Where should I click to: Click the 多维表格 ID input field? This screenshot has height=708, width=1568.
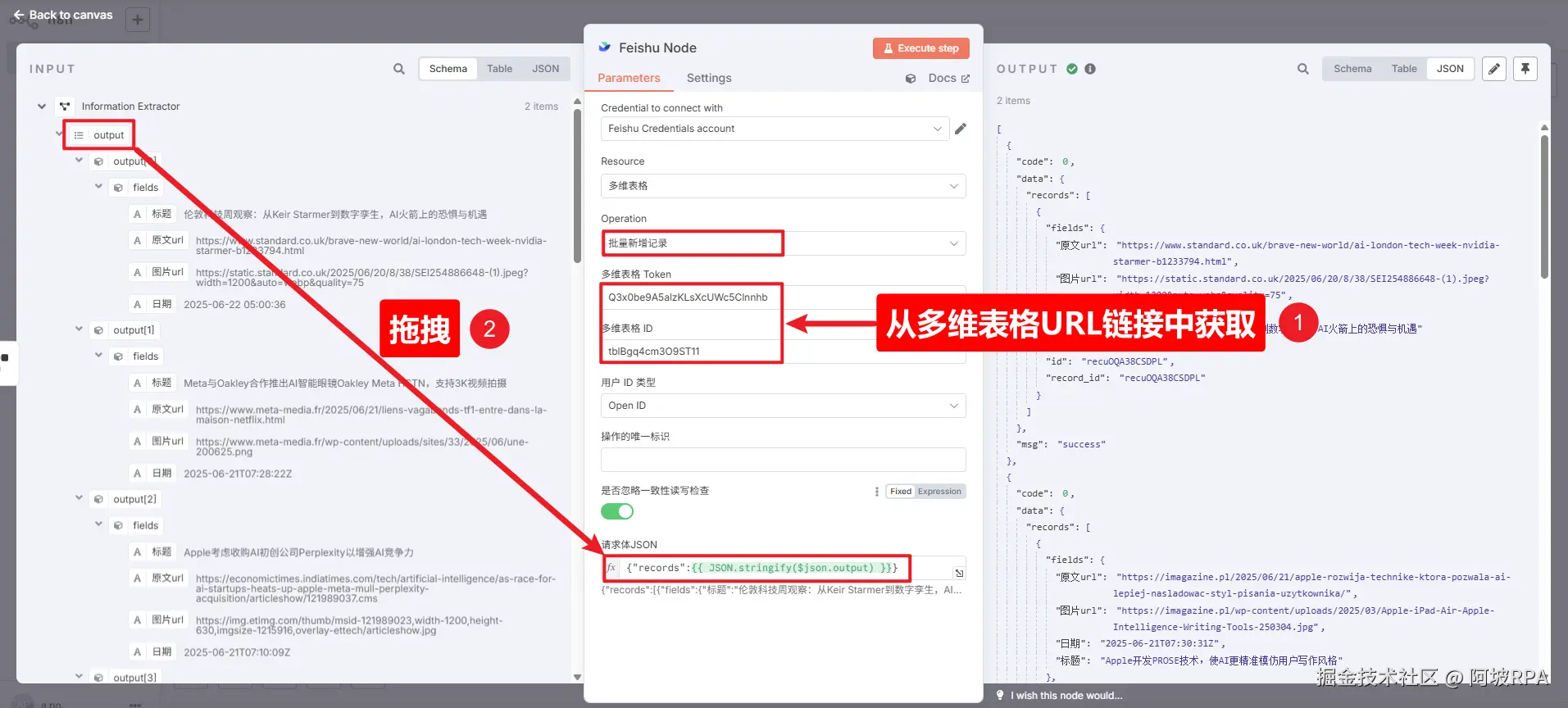click(783, 352)
